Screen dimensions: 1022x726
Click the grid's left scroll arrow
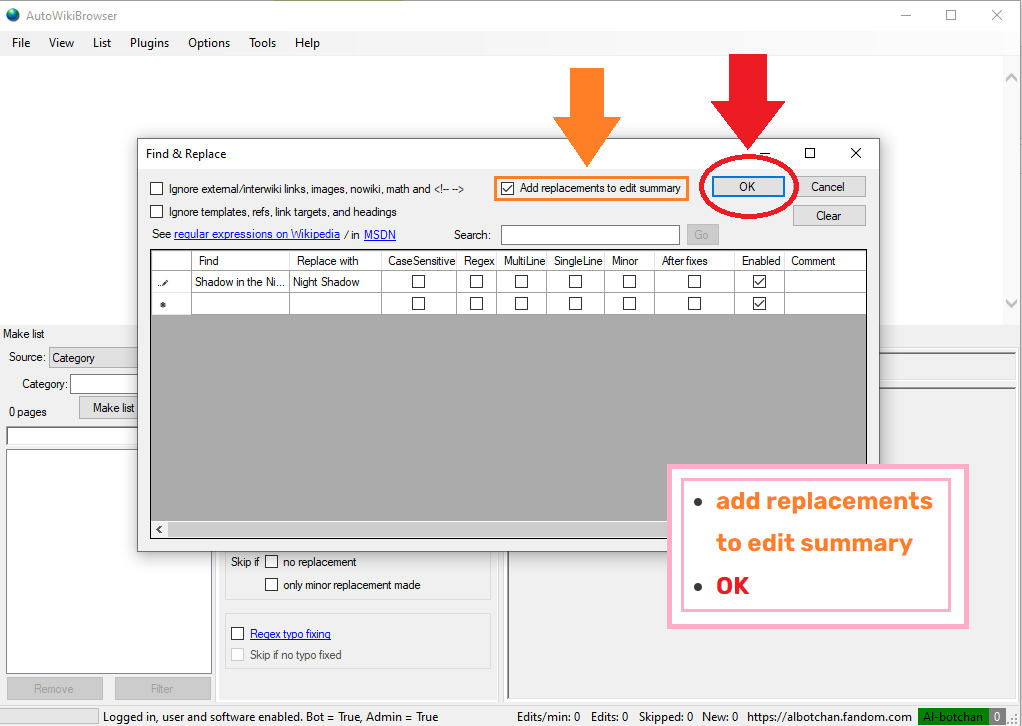tap(159, 529)
